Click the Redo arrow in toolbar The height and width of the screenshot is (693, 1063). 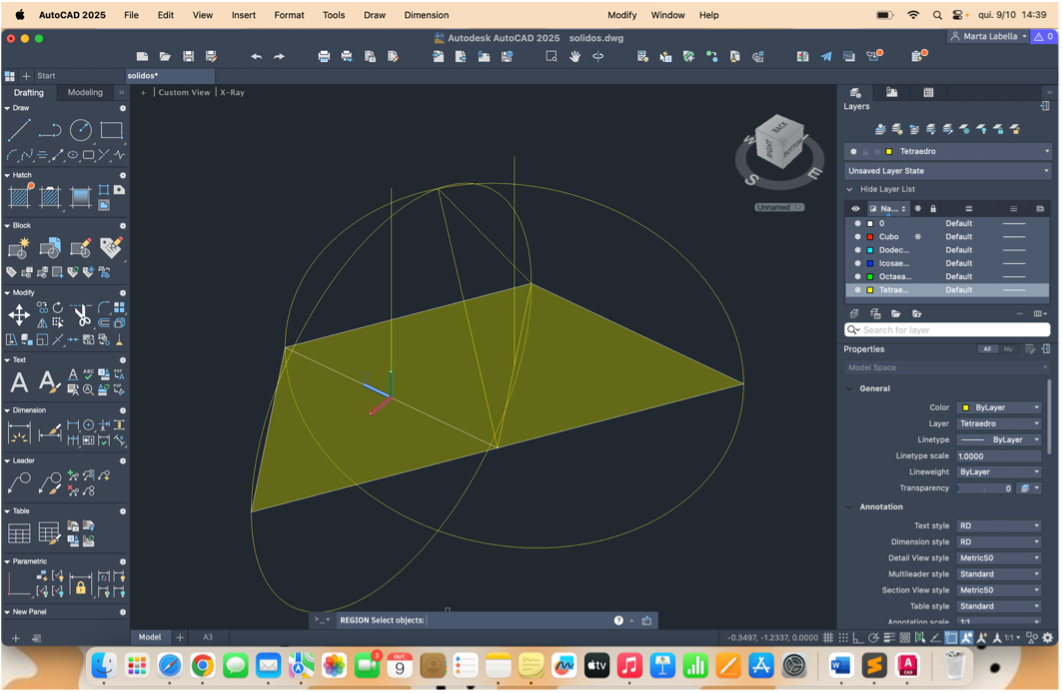(279, 57)
